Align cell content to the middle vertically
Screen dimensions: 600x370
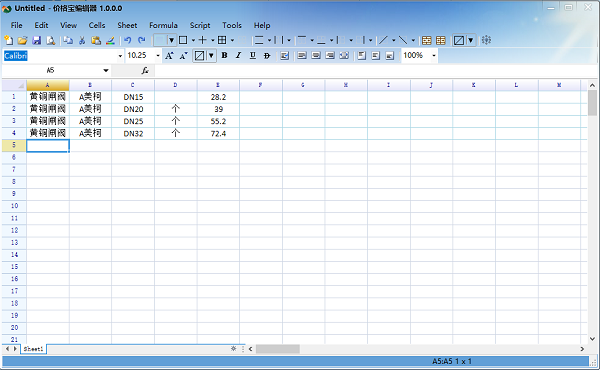pos(375,56)
